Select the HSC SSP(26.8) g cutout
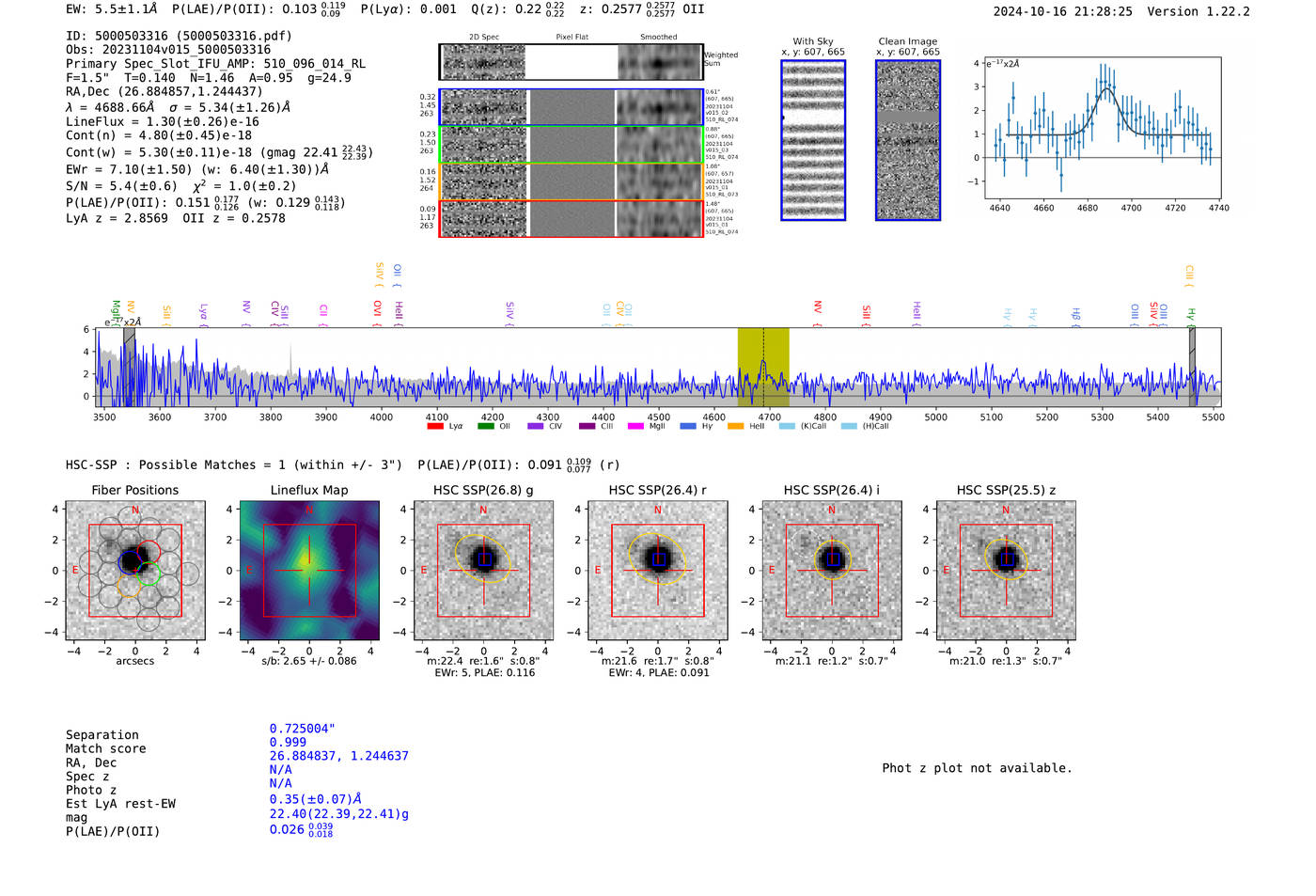Screen dimensions: 1316x896 pos(484,571)
